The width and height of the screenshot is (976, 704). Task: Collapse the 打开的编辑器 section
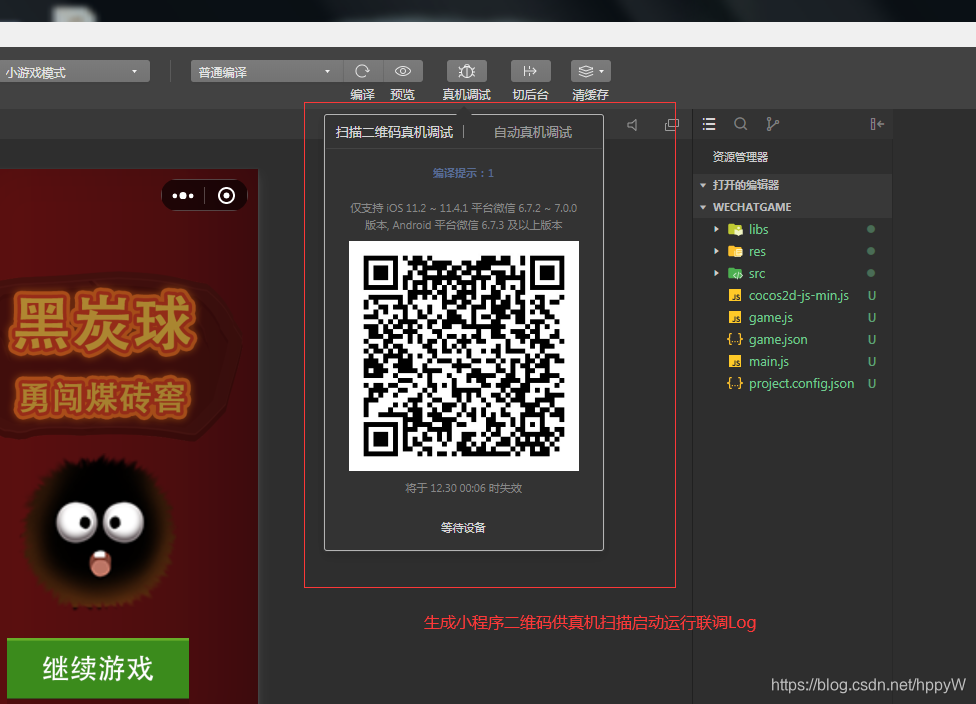(703, 185)
